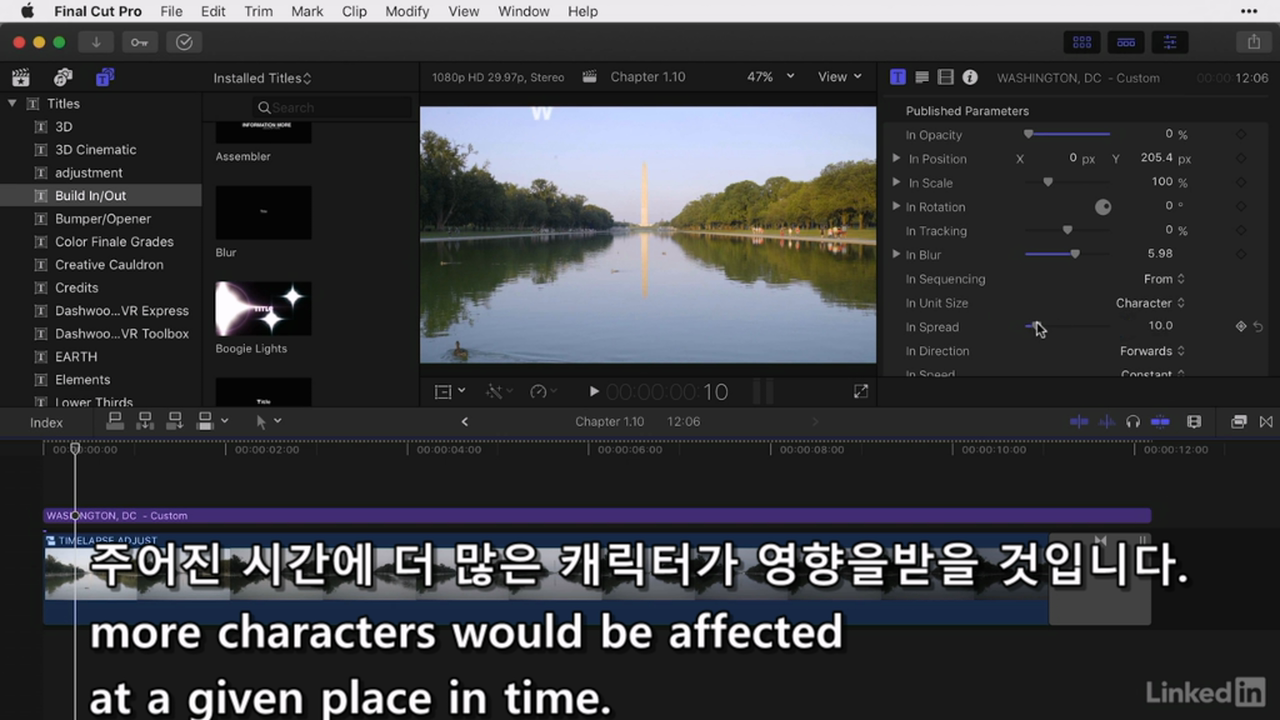Screen dimensions: 1280x720
Task: Click the timeline Index button
Action: (46, 422)
